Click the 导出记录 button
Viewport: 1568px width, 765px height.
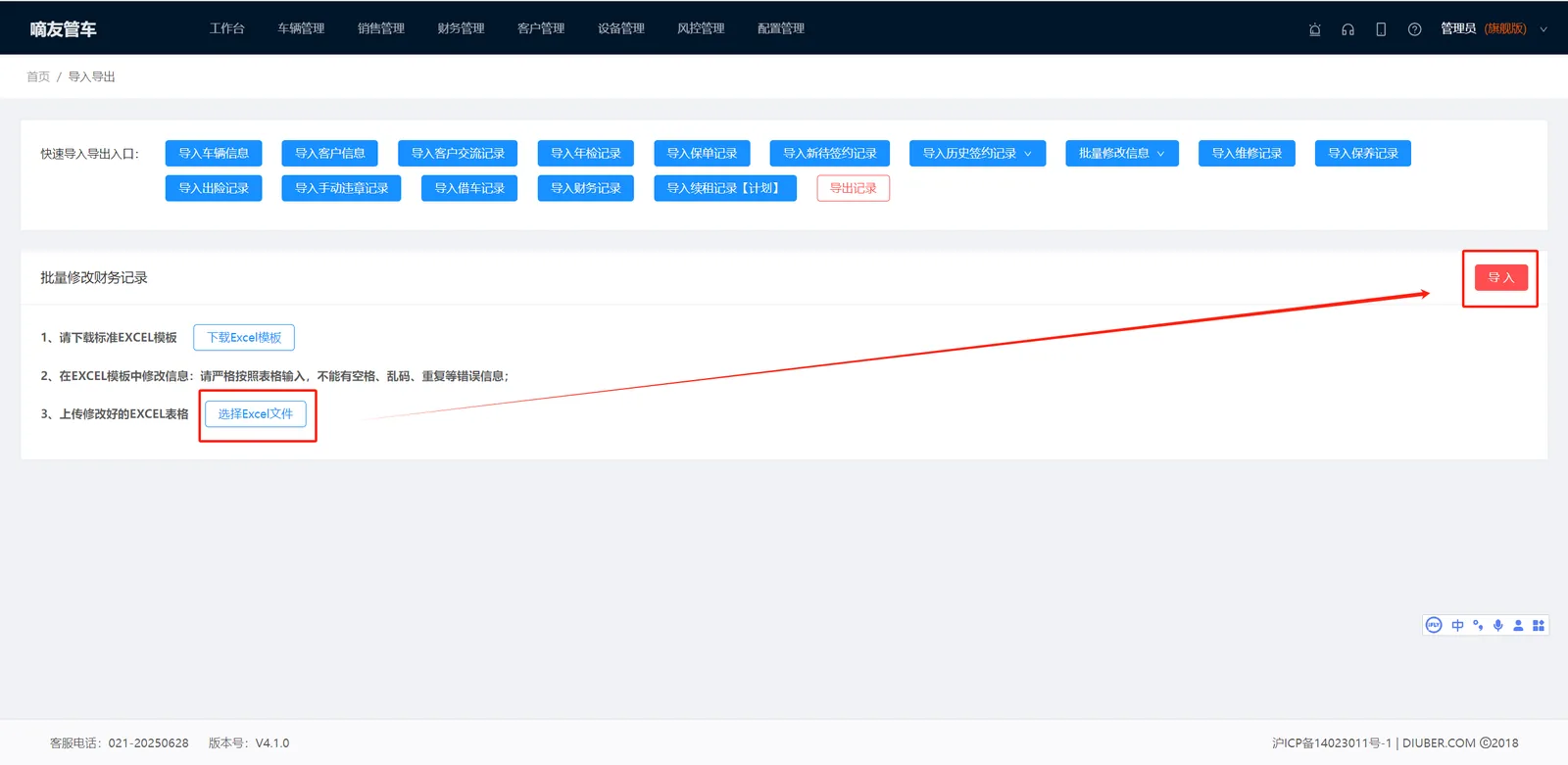click(x=854, y=188)
